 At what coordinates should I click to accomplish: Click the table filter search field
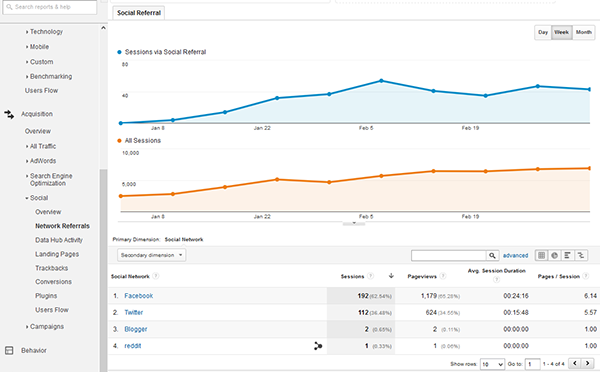449,255
